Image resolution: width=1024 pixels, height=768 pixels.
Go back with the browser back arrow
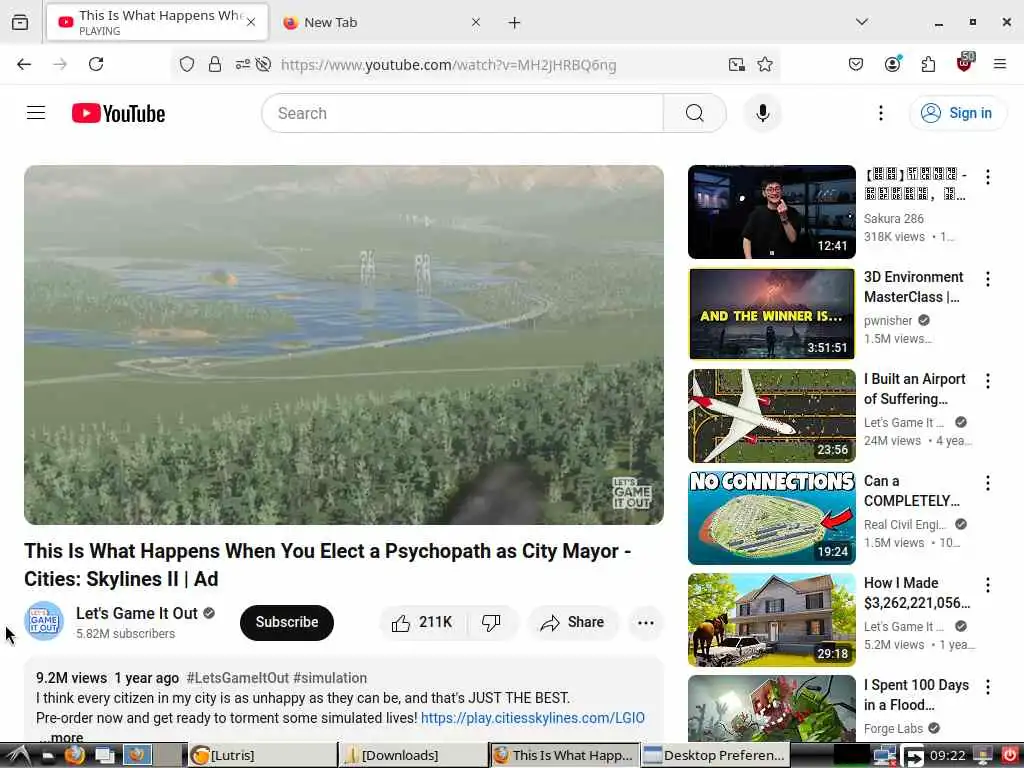(24, 64)
